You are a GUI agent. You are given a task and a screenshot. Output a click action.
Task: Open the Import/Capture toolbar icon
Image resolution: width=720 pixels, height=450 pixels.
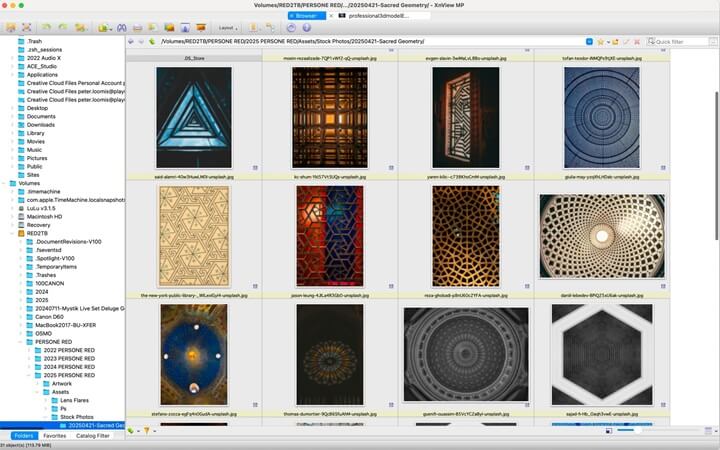(105, 28)
